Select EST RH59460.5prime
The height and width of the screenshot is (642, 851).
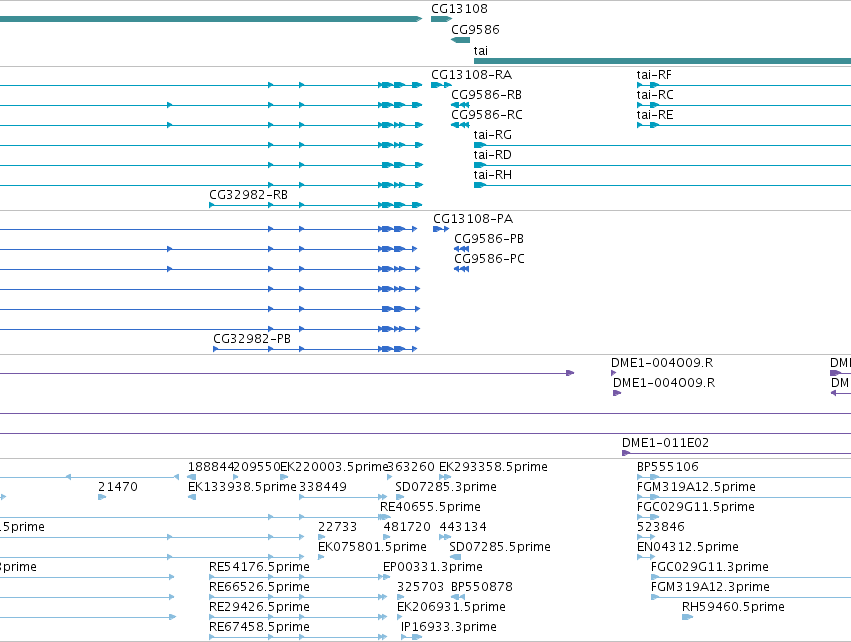(733, 607)
